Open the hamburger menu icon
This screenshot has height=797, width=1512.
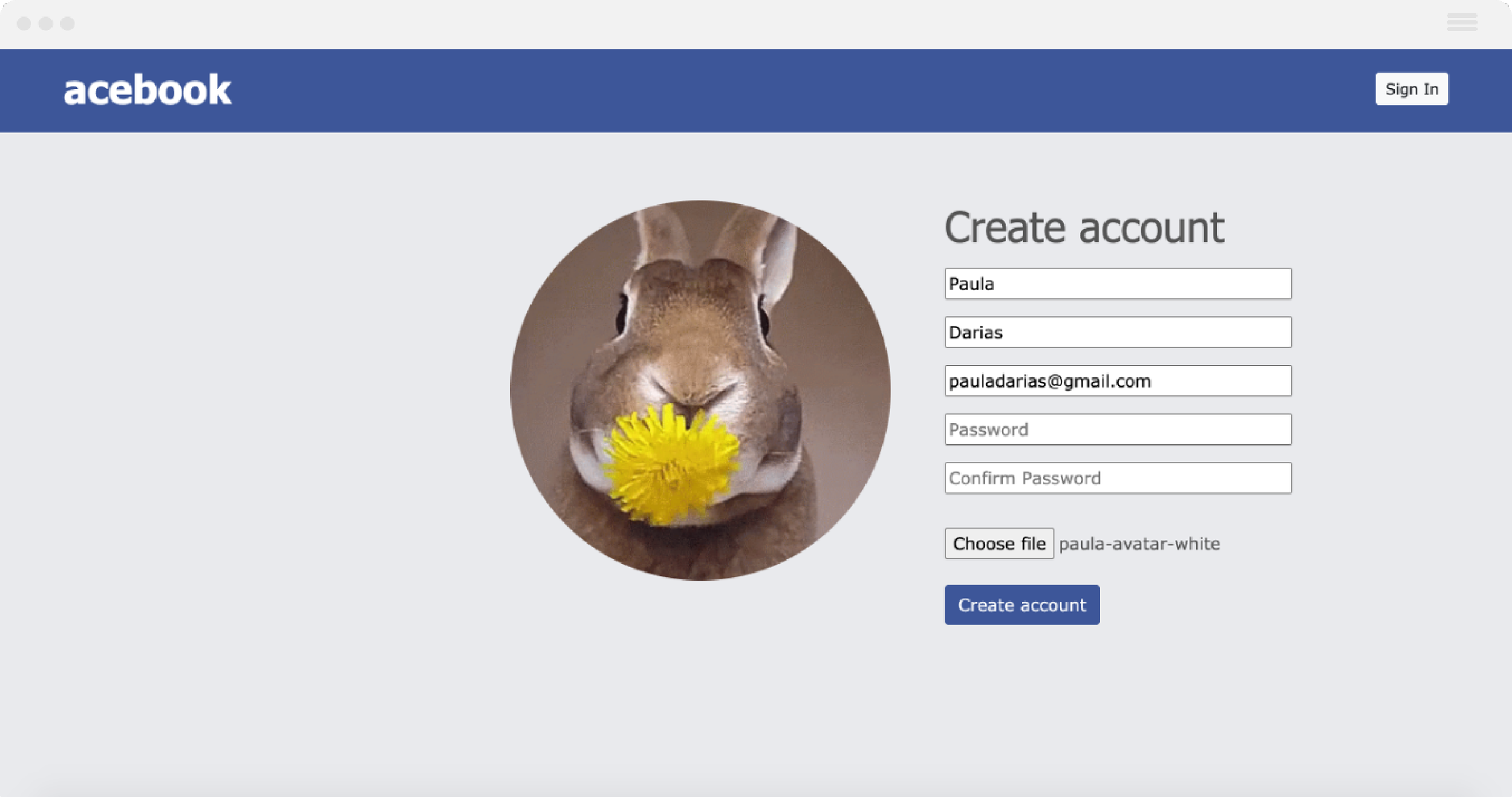pyautogui.click(x=1461, y=22)
